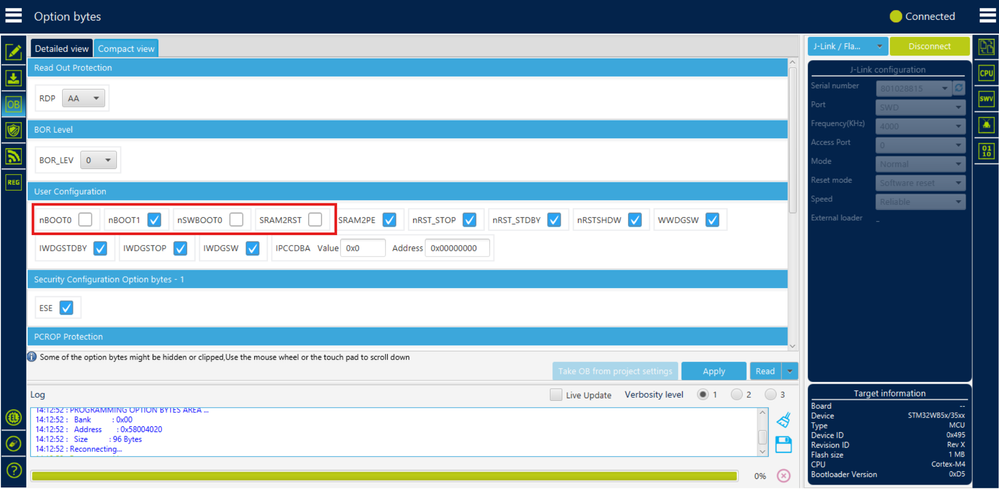This screenshot has width=999, height=489.
Task: Open the CPU icon in right sidebar
Action: (x=986, y=73)
